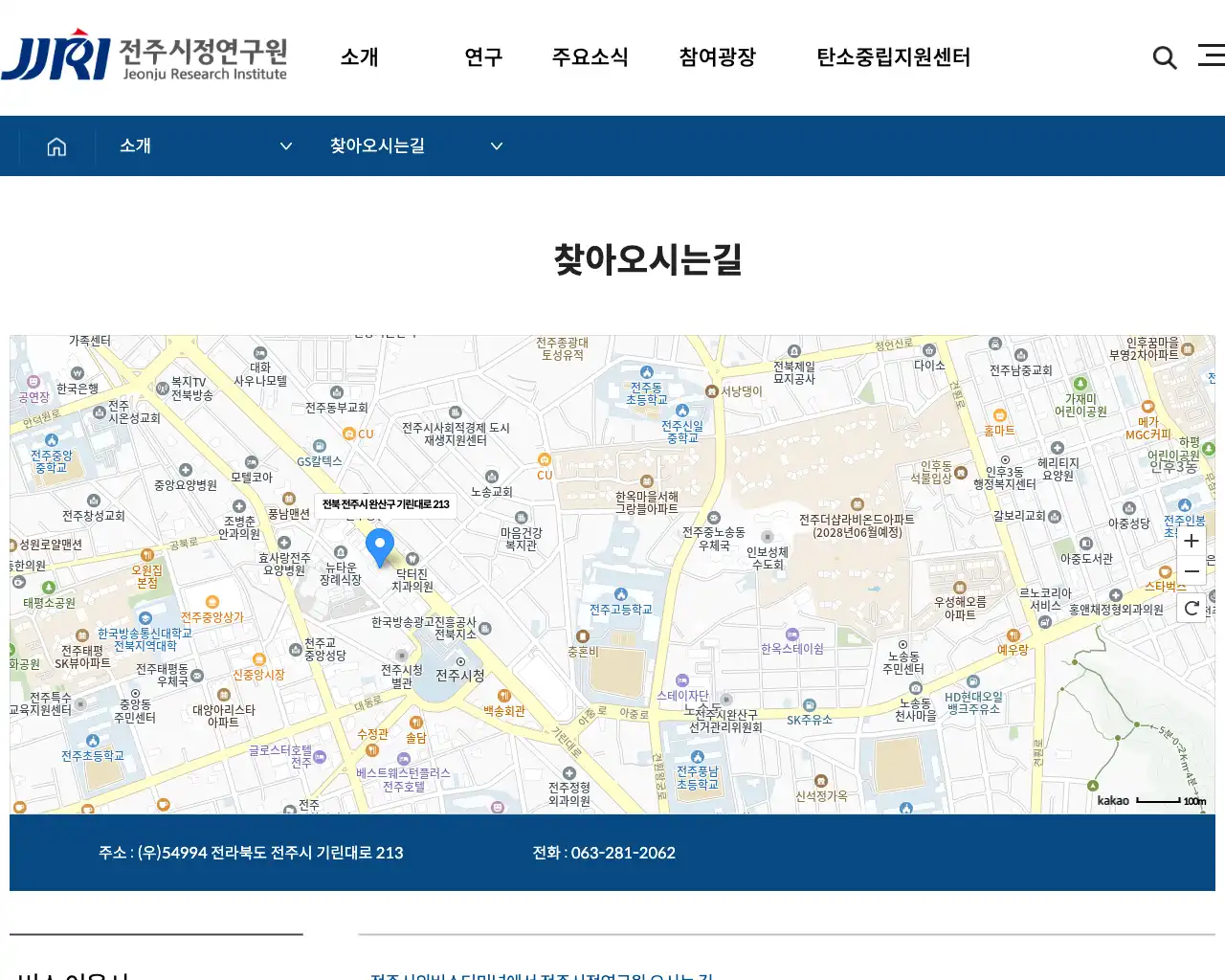
Task: Click 전주풍남초등학교 map marker
Action: point(698,757)
